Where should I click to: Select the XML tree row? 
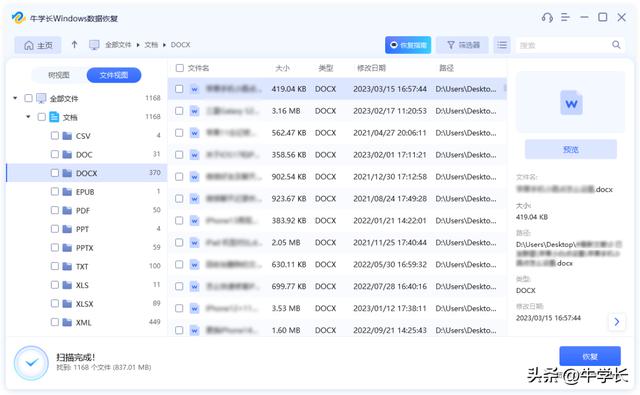coord(87,322)
